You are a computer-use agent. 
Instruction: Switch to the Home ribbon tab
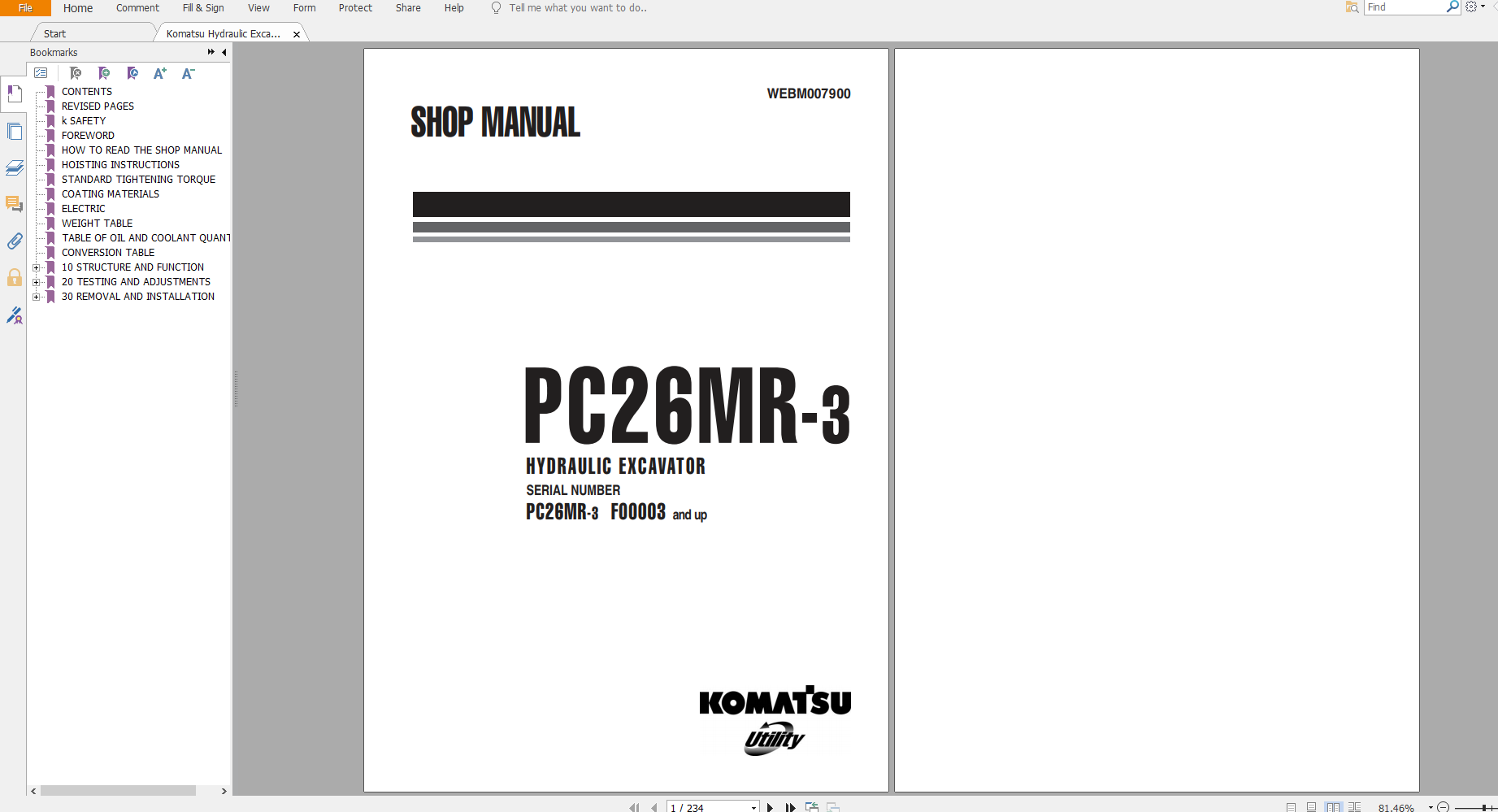(78, 8)
